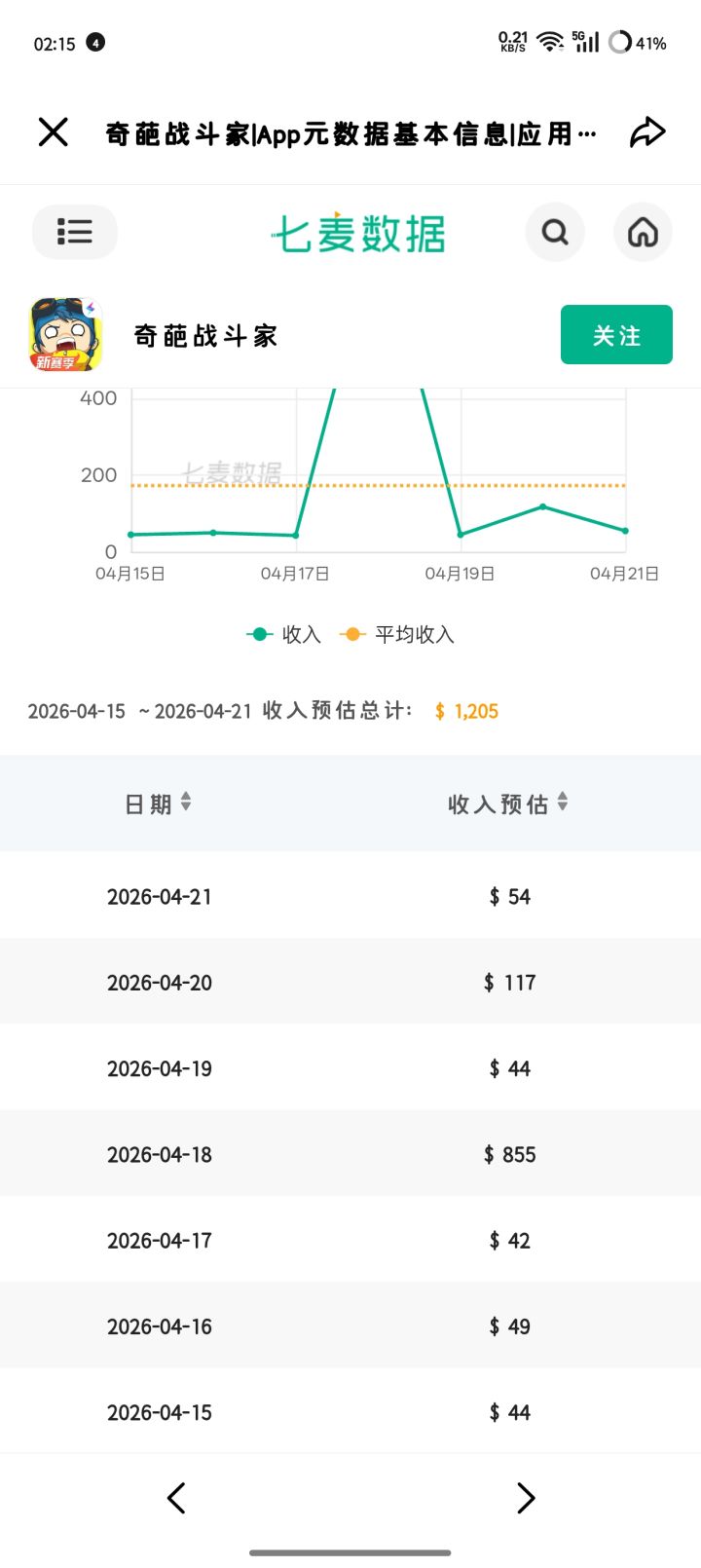701x1568 pixels.
Task: Go back with the left chevron
Action: click(x=176, y=1498)
